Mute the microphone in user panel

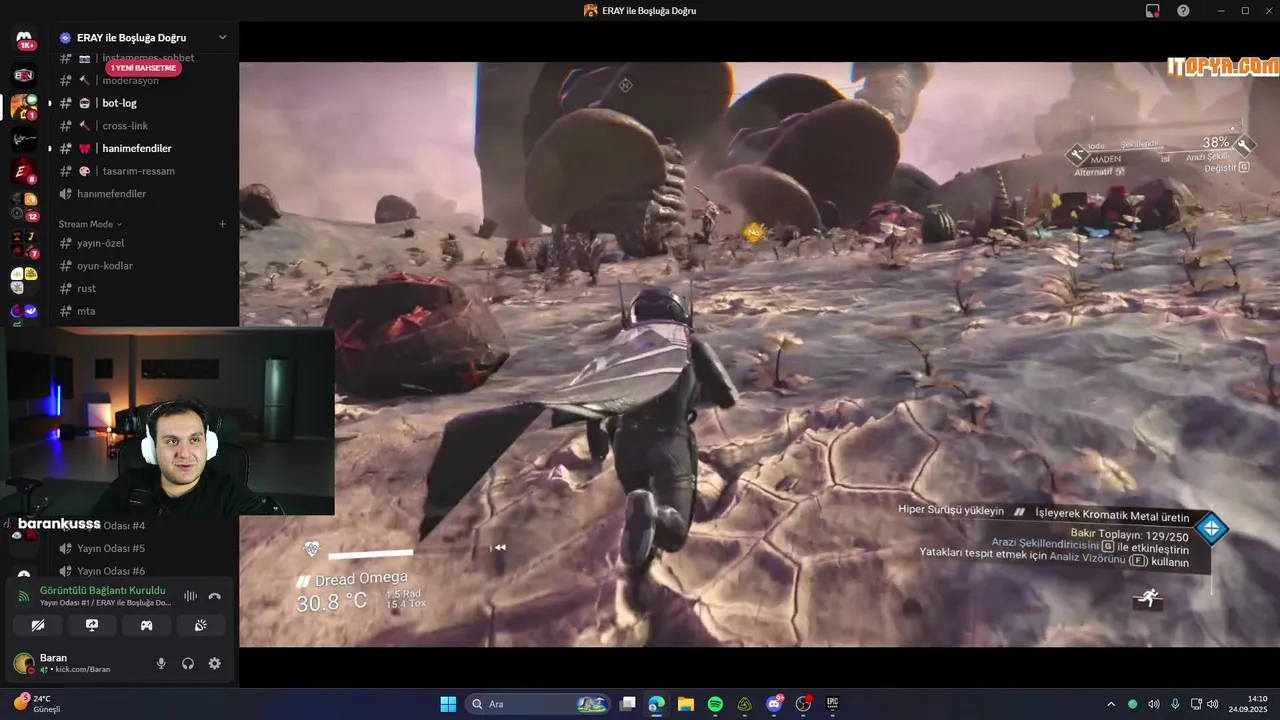[161, 663]
